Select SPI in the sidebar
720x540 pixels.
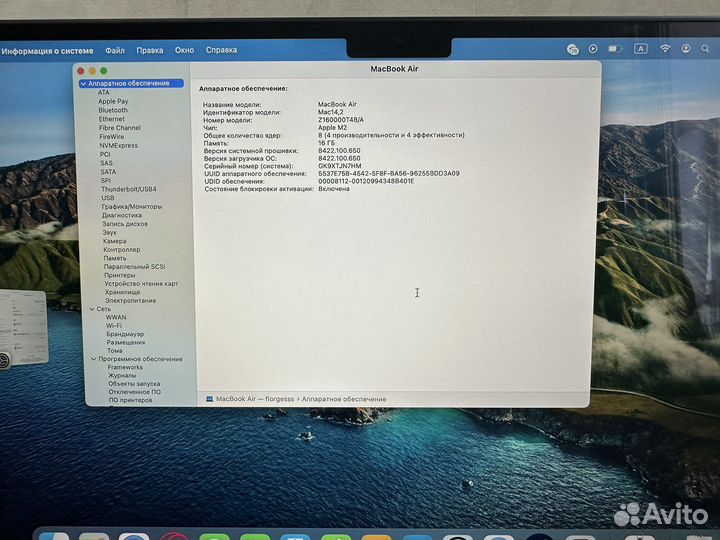pos(106,180)
